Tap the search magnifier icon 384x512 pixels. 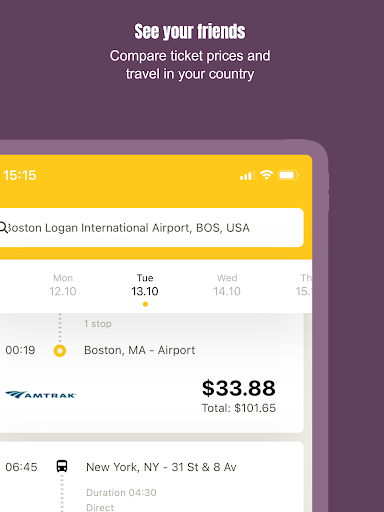(3, 228)
